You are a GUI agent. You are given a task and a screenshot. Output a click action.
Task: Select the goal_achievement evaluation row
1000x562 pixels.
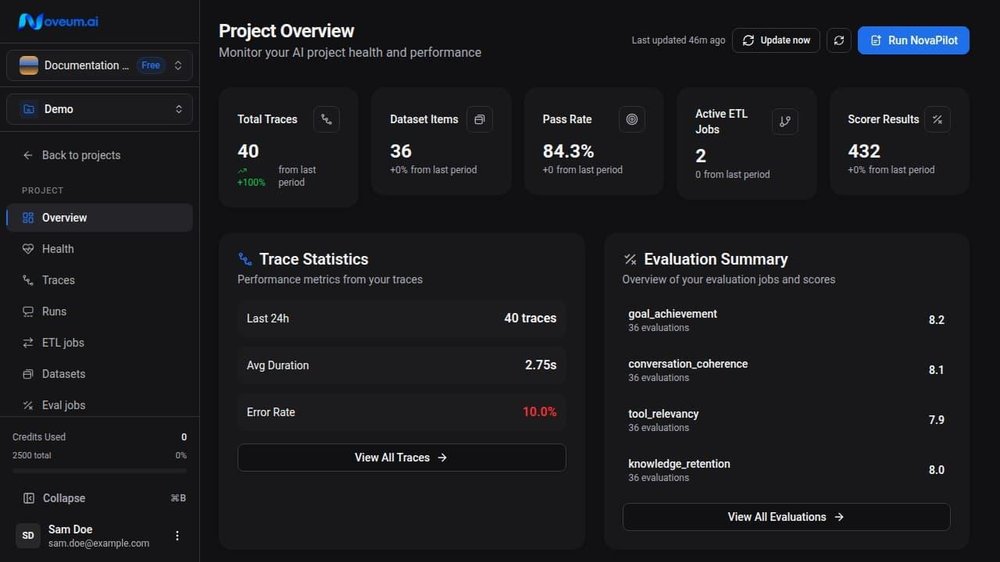786,320
